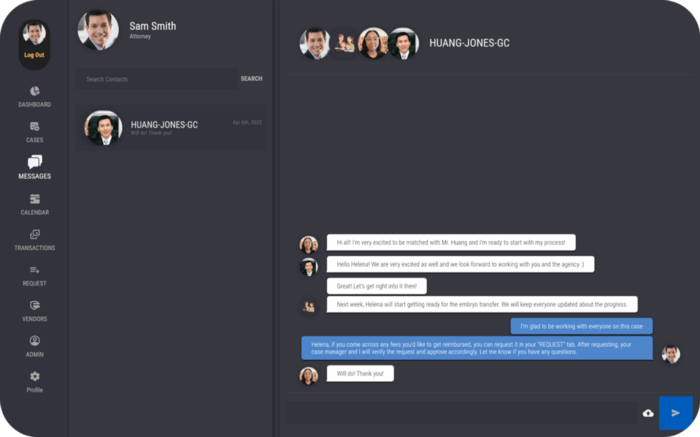
Task: Click Sam Smith's profile photo
Action: point(98,29)
